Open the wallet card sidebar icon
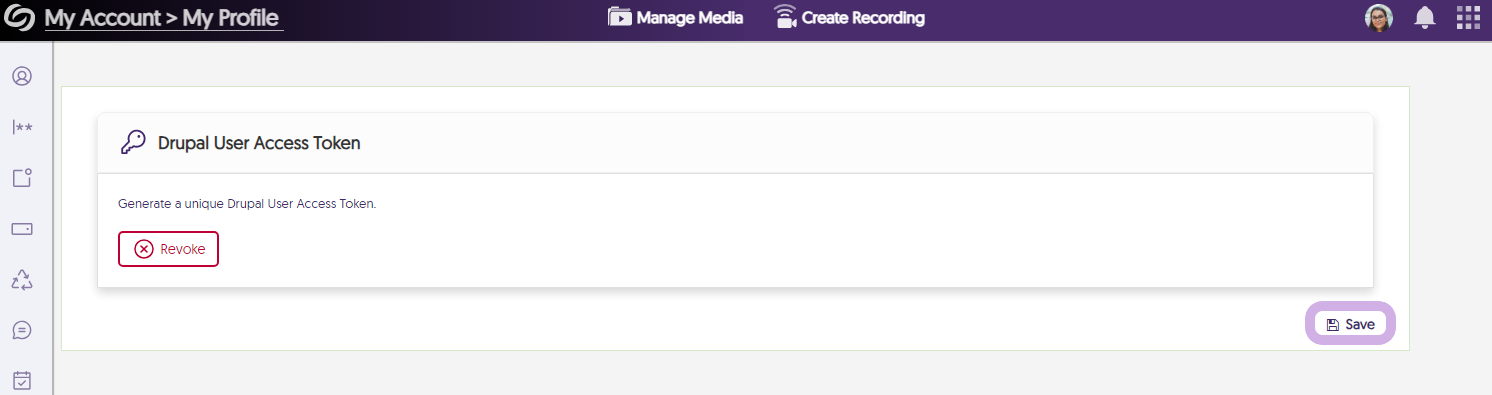 coord(22,229)
